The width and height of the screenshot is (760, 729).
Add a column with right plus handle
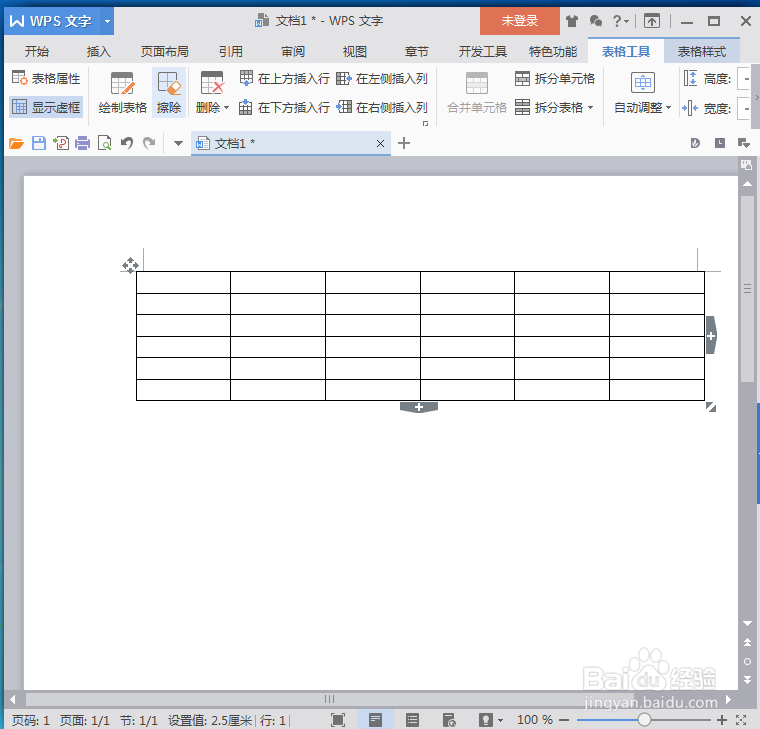[x=711, y=335]
